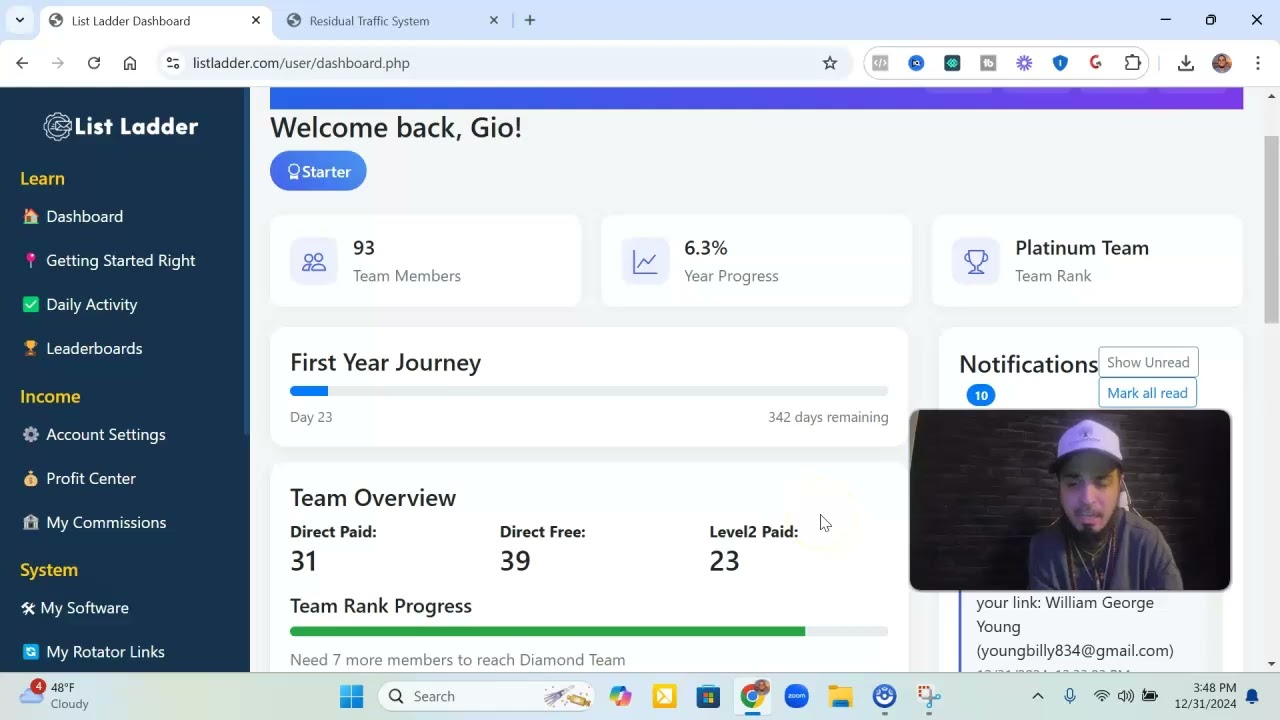This screenshot has height=720, width=1280.
Task: Click the Team Members people icon
Action: click(314, 262)
